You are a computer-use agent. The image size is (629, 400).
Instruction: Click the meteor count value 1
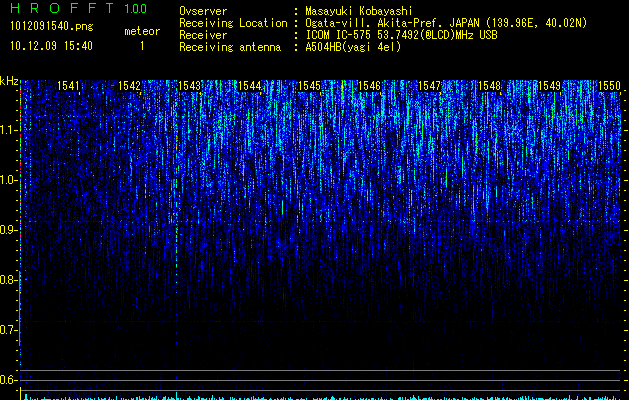(142, 46)
